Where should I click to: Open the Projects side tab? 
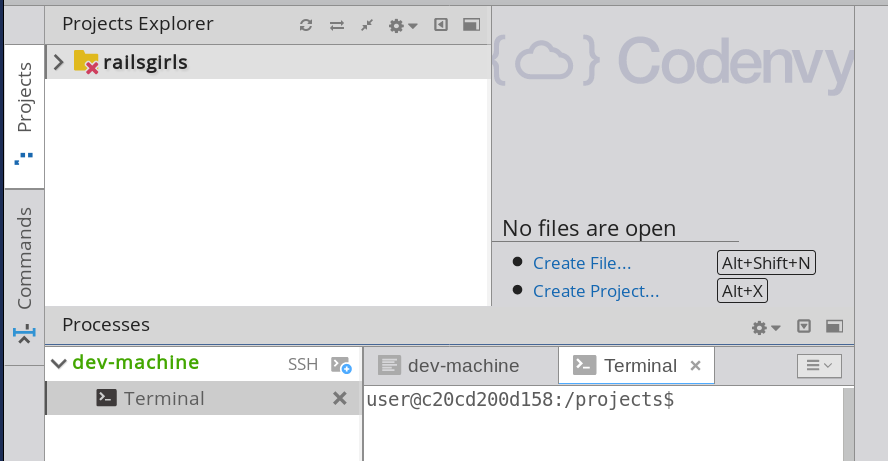click(24, 116)
